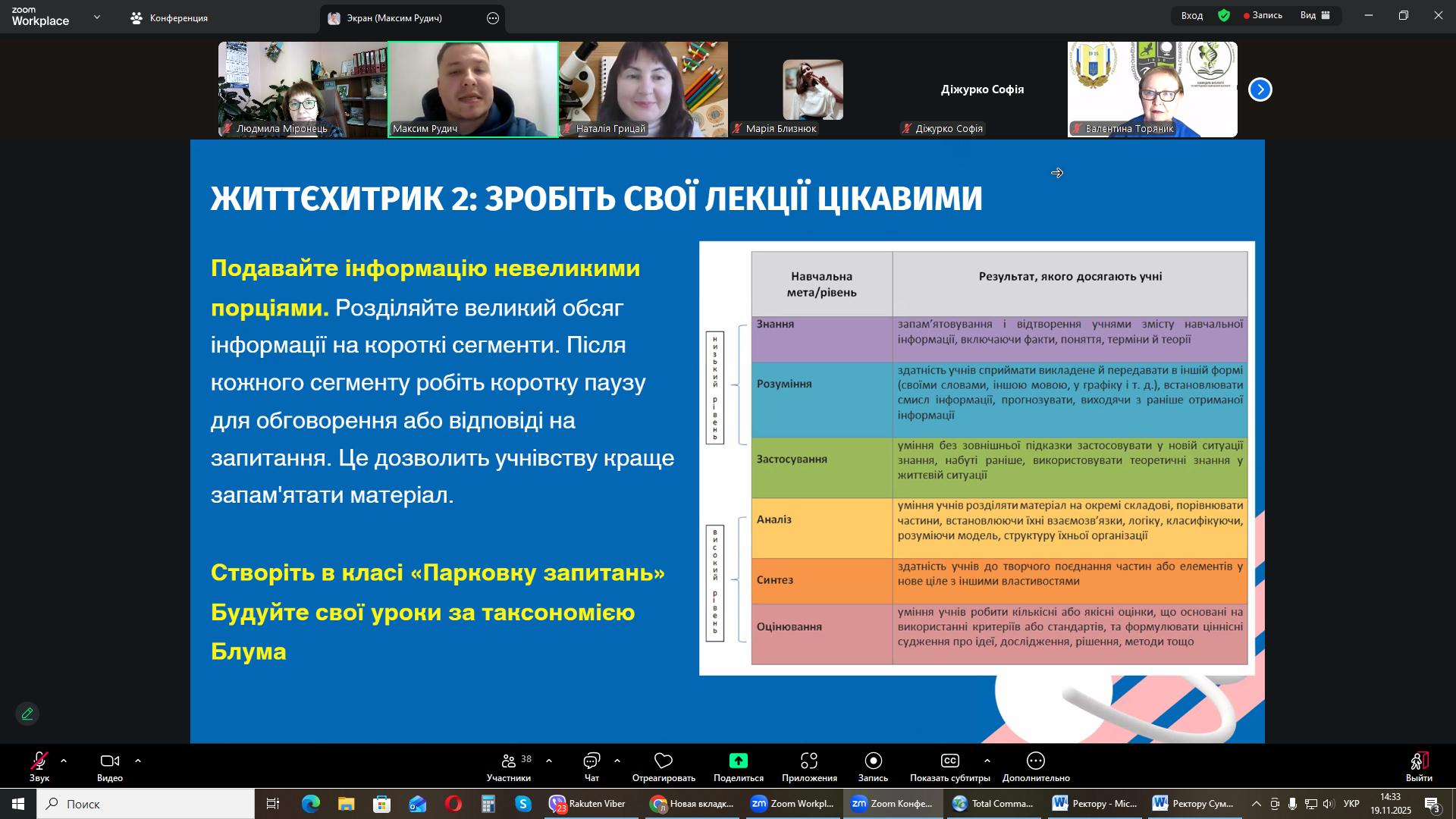The image size is (1456, 819).
Task: Click the Record button
Action: point(873,761)
